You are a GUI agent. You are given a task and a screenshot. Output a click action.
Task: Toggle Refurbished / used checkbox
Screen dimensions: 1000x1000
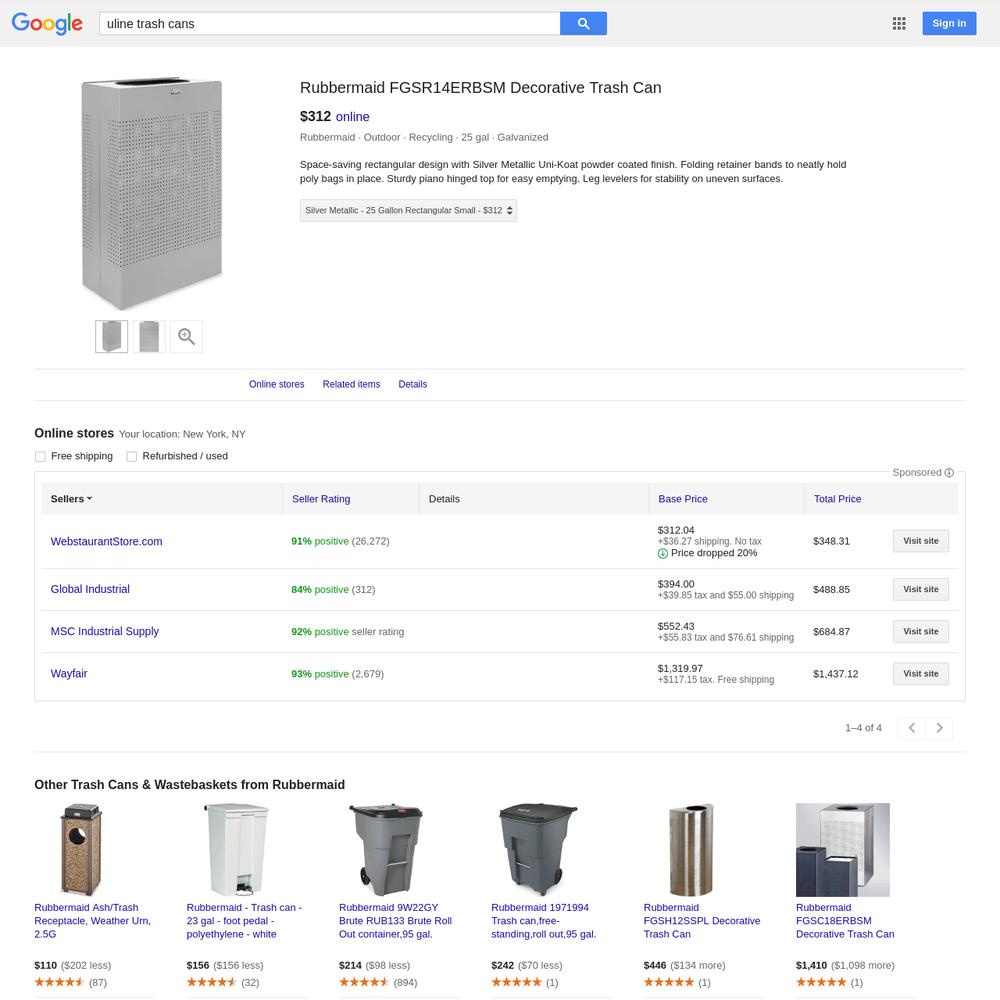131,457
